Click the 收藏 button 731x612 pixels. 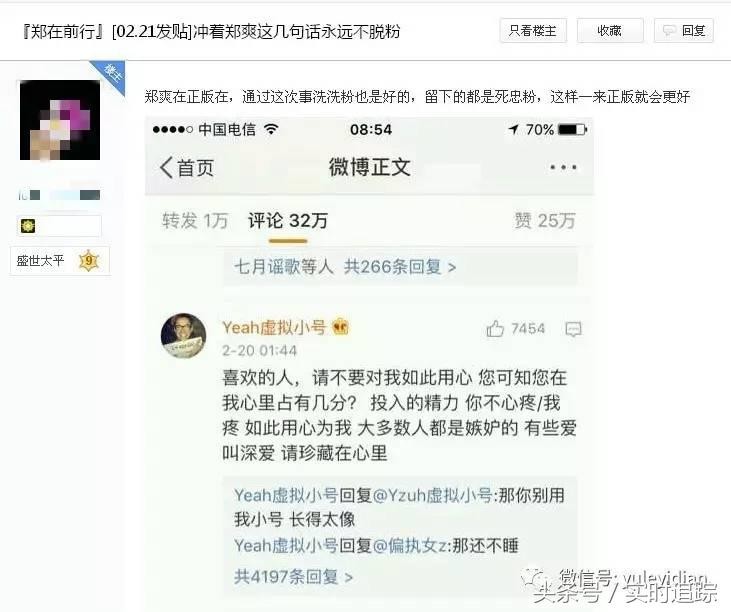click(610, 31)
